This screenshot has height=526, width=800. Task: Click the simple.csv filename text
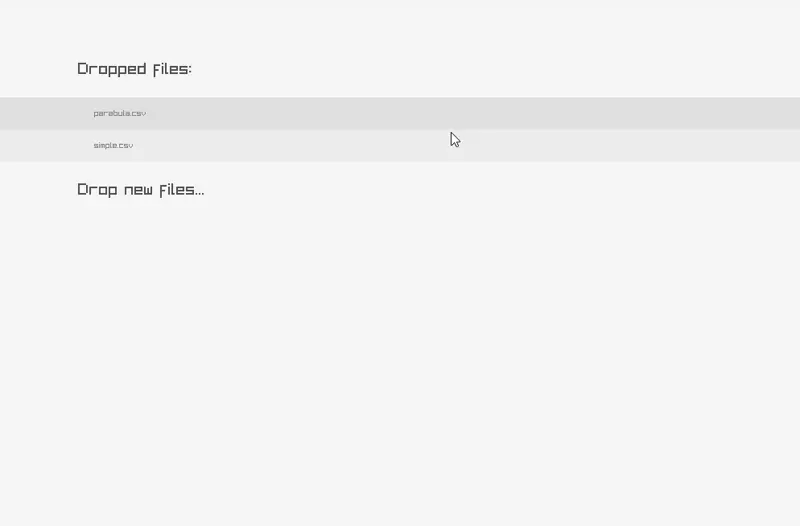pyautogui.click(x=113, y=145)
